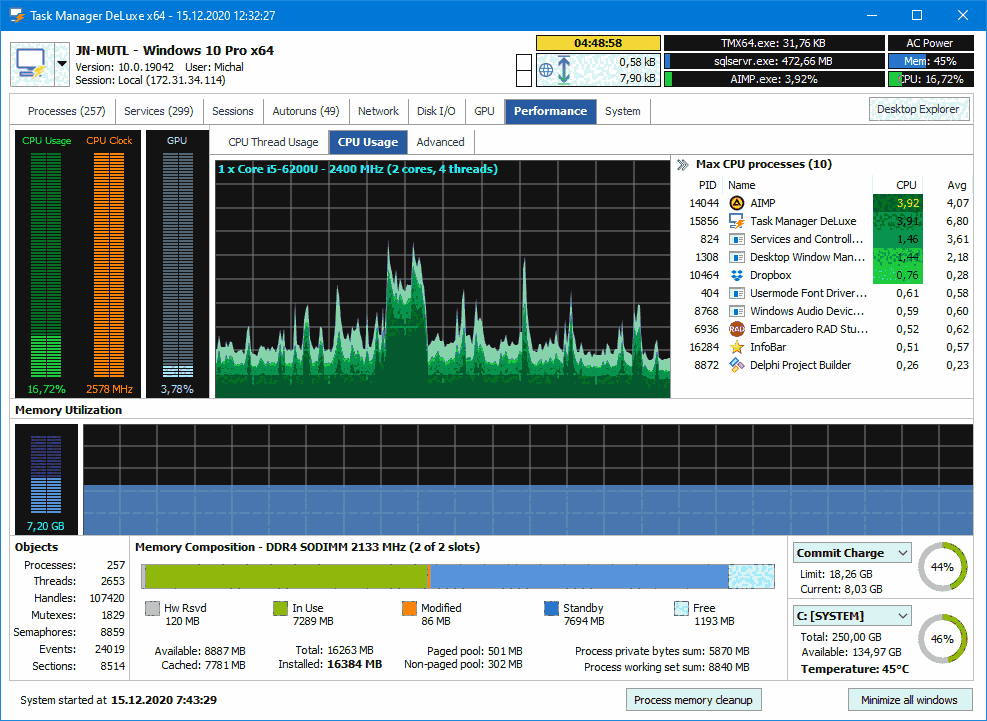Click the Desktop Explorer button
The image size is (987, 721).
click(918, 109)
